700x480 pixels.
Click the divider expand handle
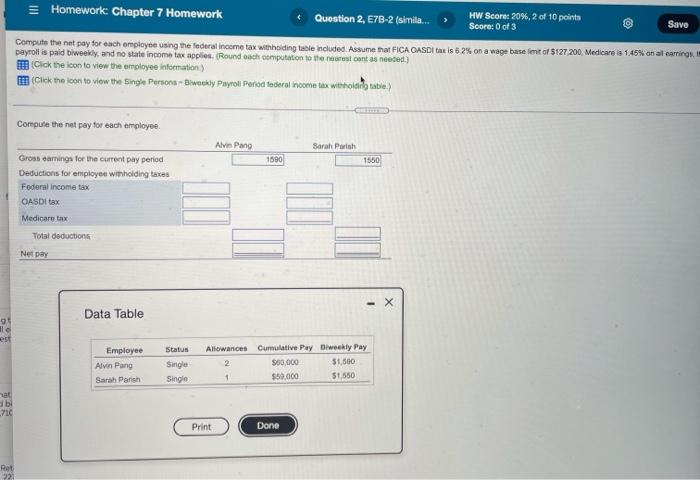(x=372, y=110)
